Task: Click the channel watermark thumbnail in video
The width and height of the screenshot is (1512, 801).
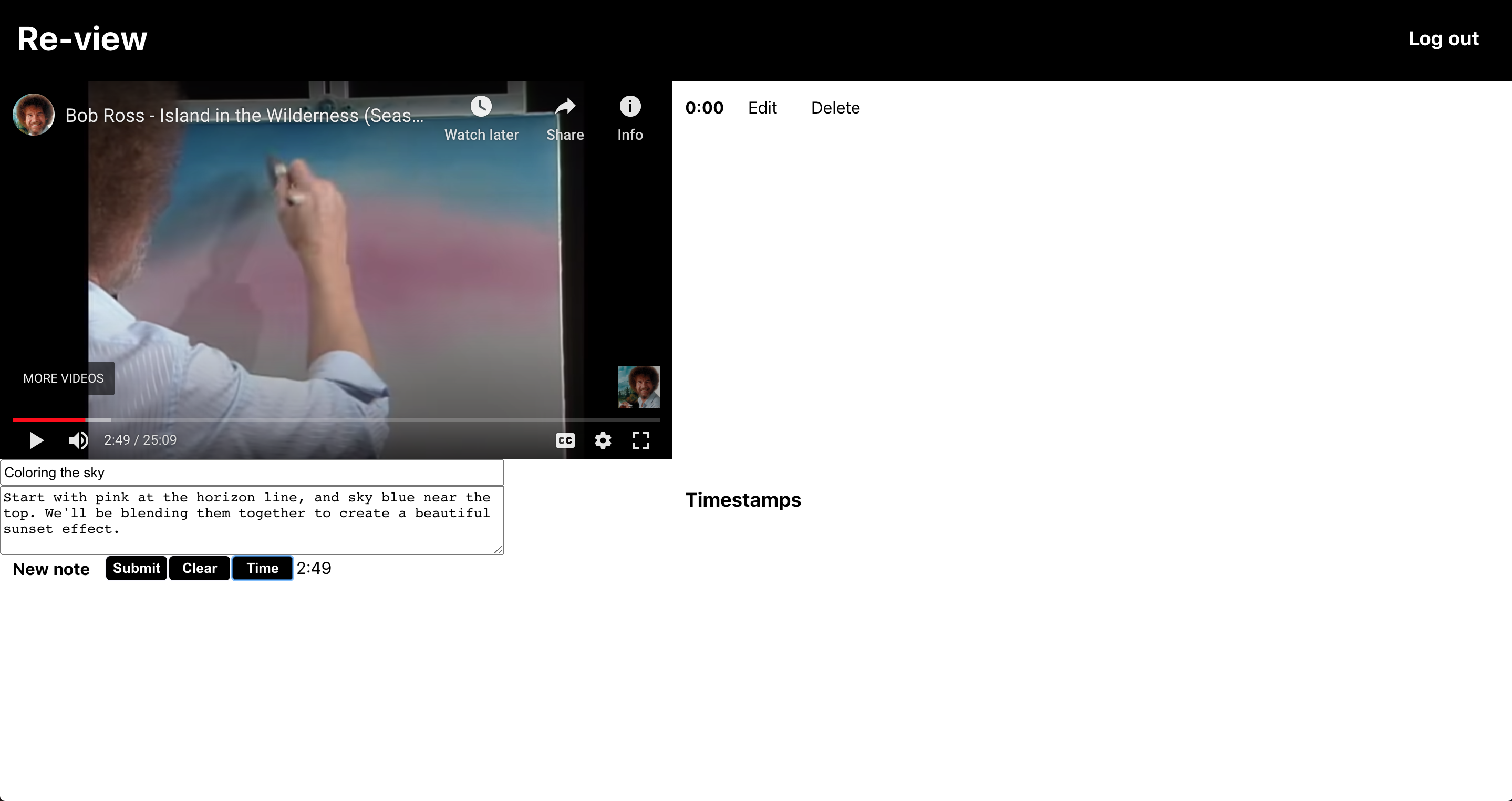Action: click(x=639, y=386)
